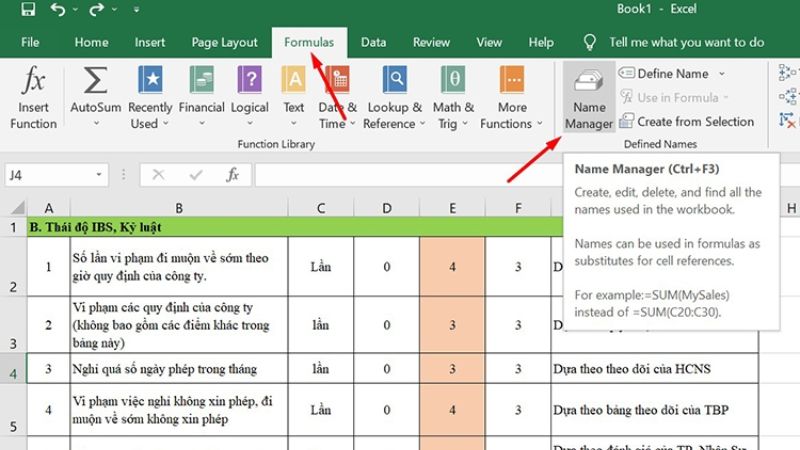This screenshot has width=800, height=450.
Task: Click the Save icon in quick access toolbar
Action: click(x=28, y=9)
